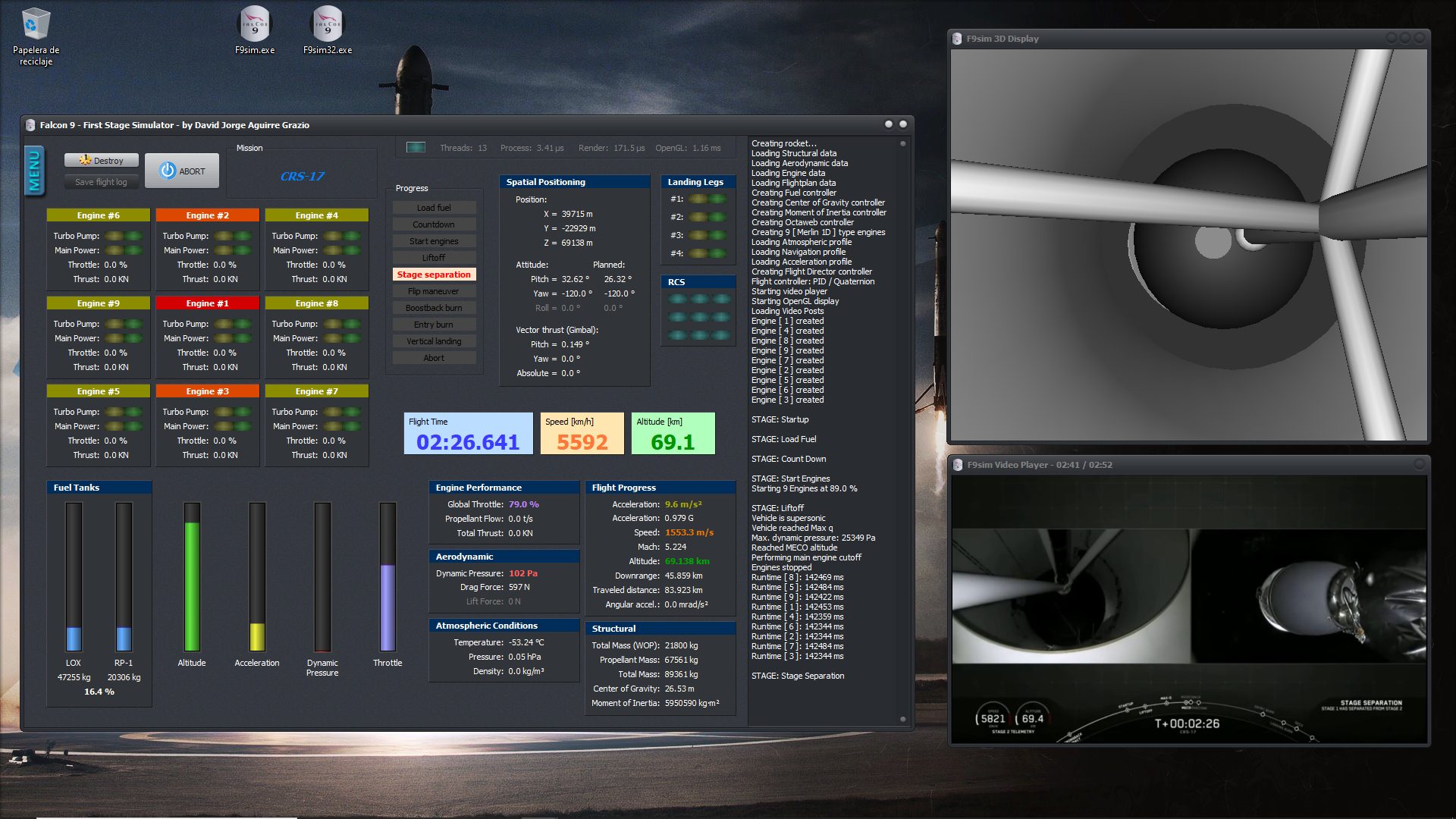Click the green Altitude gauge bar
Screen dimensions: 1456x819
pos(192,576)
